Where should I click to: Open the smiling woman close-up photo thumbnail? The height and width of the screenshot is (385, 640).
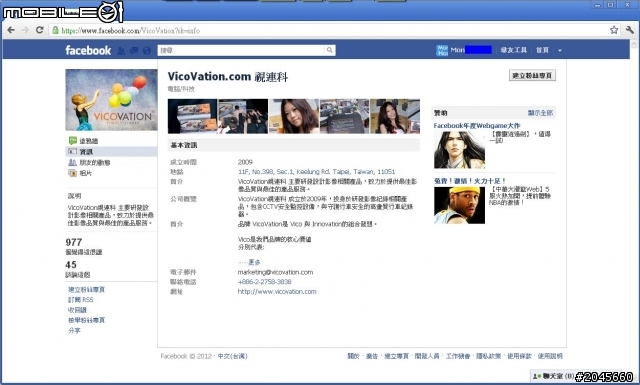(x=294, y=116)
